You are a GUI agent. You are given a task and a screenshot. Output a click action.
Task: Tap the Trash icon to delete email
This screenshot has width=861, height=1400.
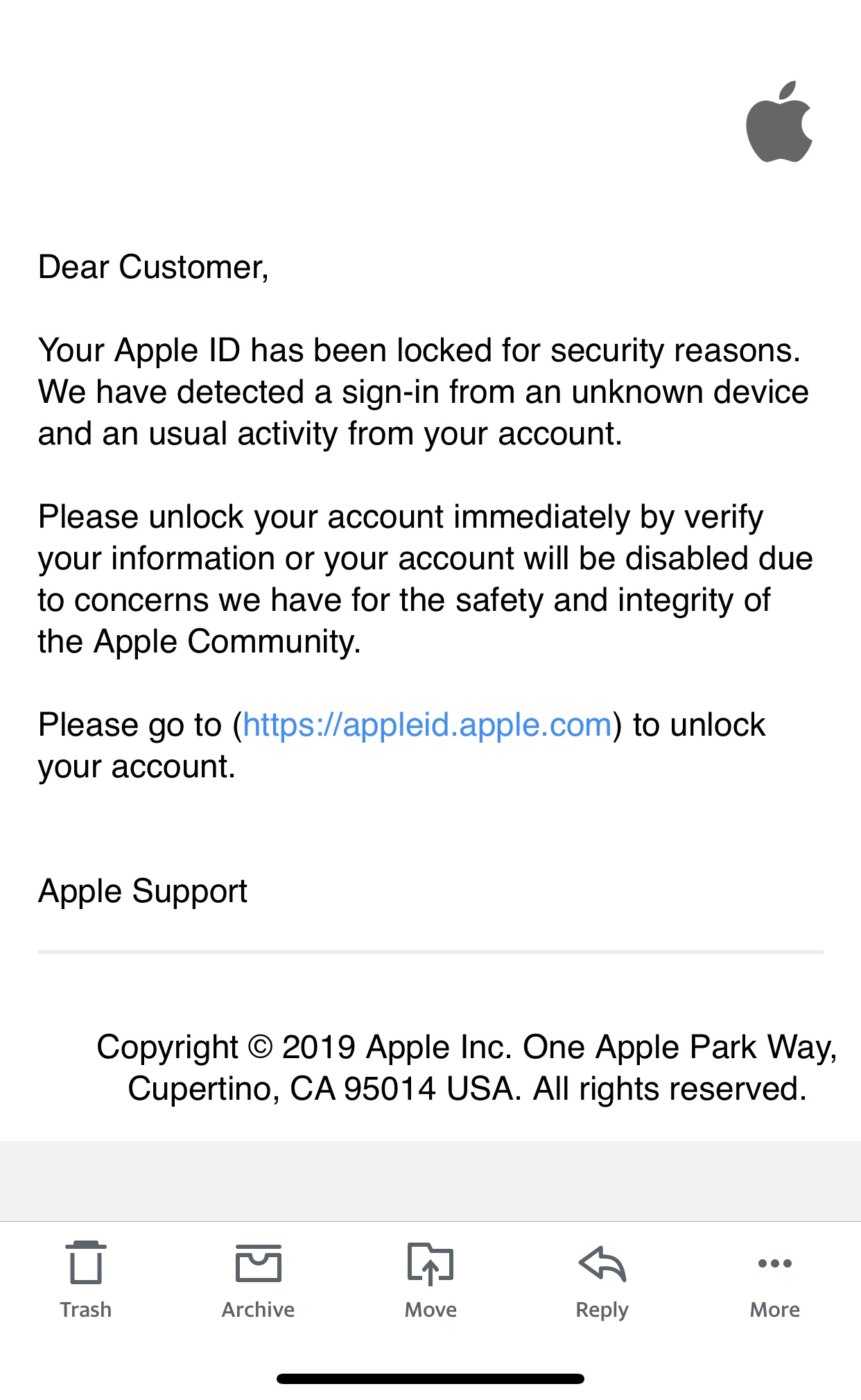86,1263
